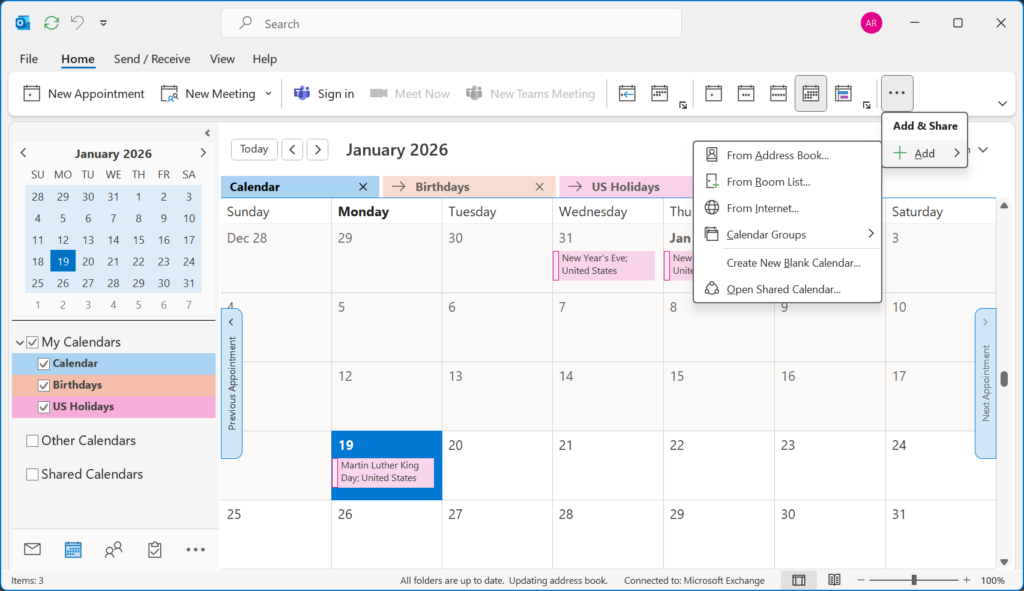Click the Go to Today ribbon icon
This screenshot has width=1024, height=591.
point(627,93)
